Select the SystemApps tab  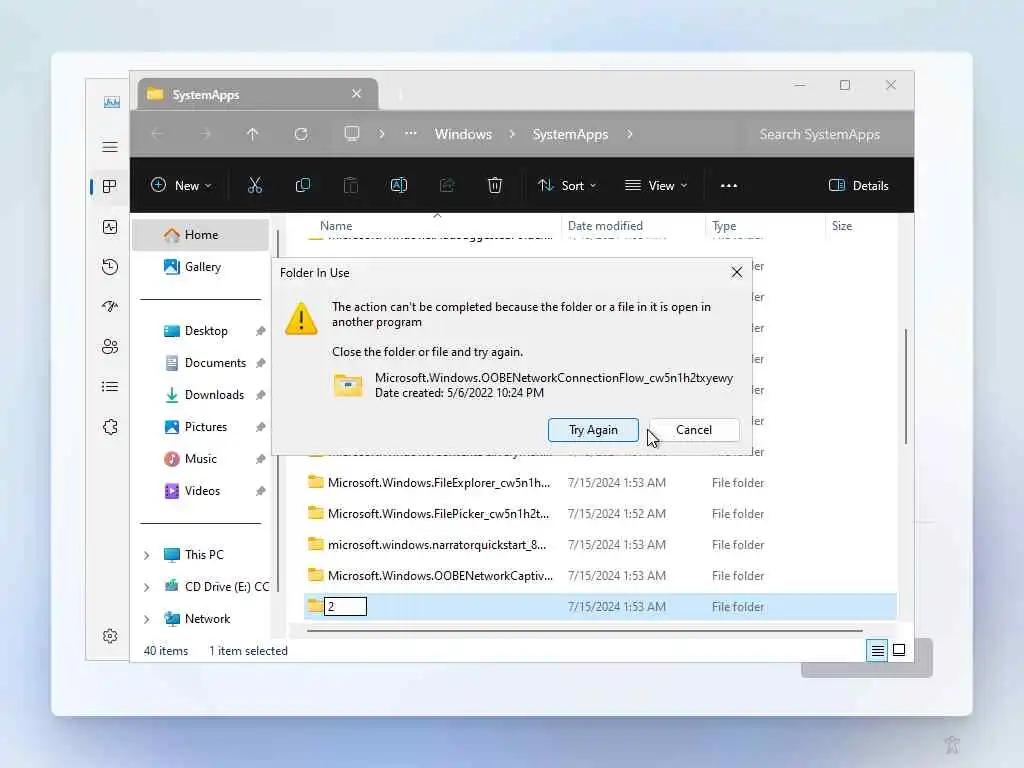(x=257, y=94)
